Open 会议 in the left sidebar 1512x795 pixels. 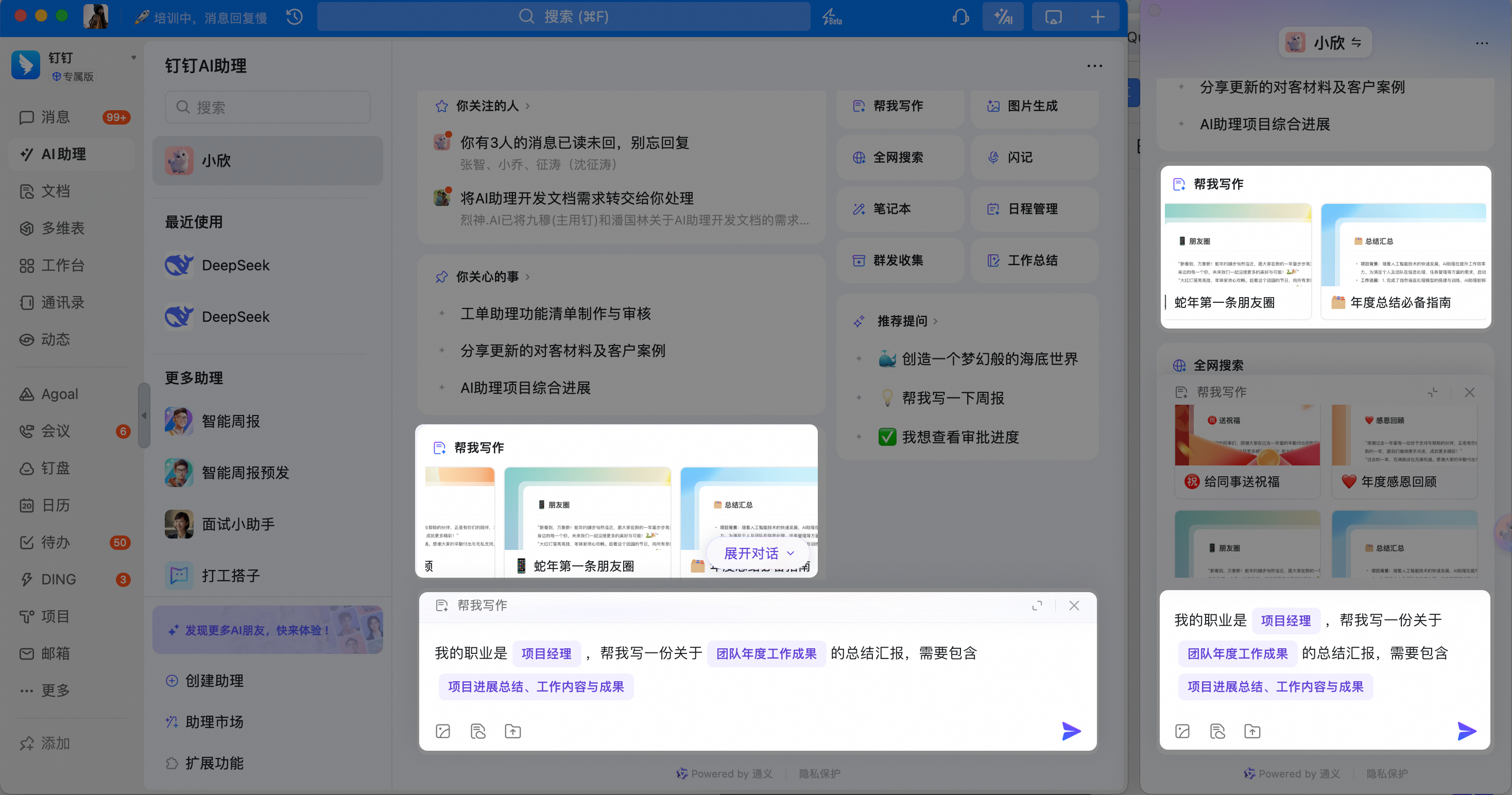coord(72,430)
